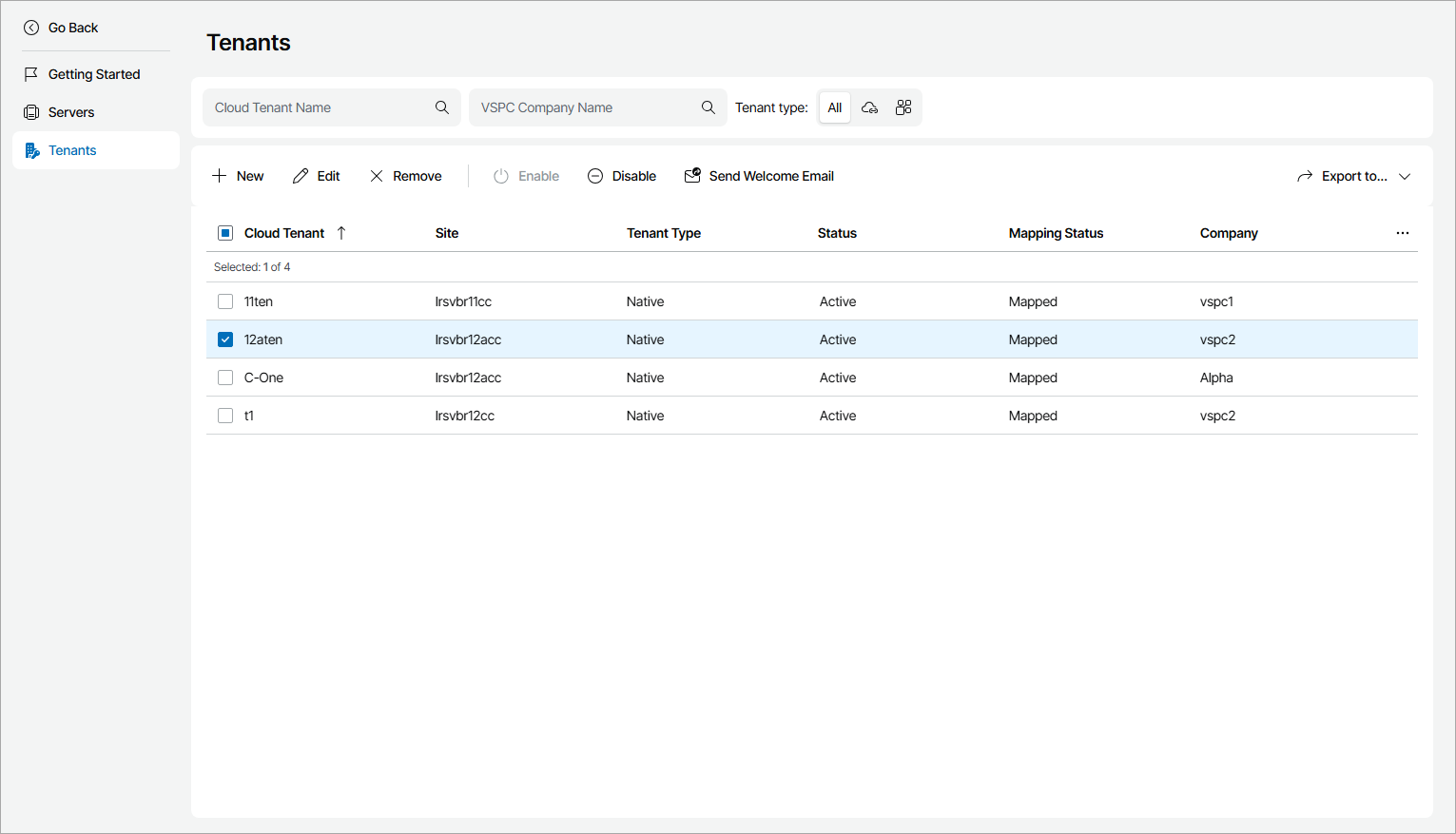Screen dimensions: 1456x834
Task: Click the VSPC Company Name search icon
Action: click(709, 107)
